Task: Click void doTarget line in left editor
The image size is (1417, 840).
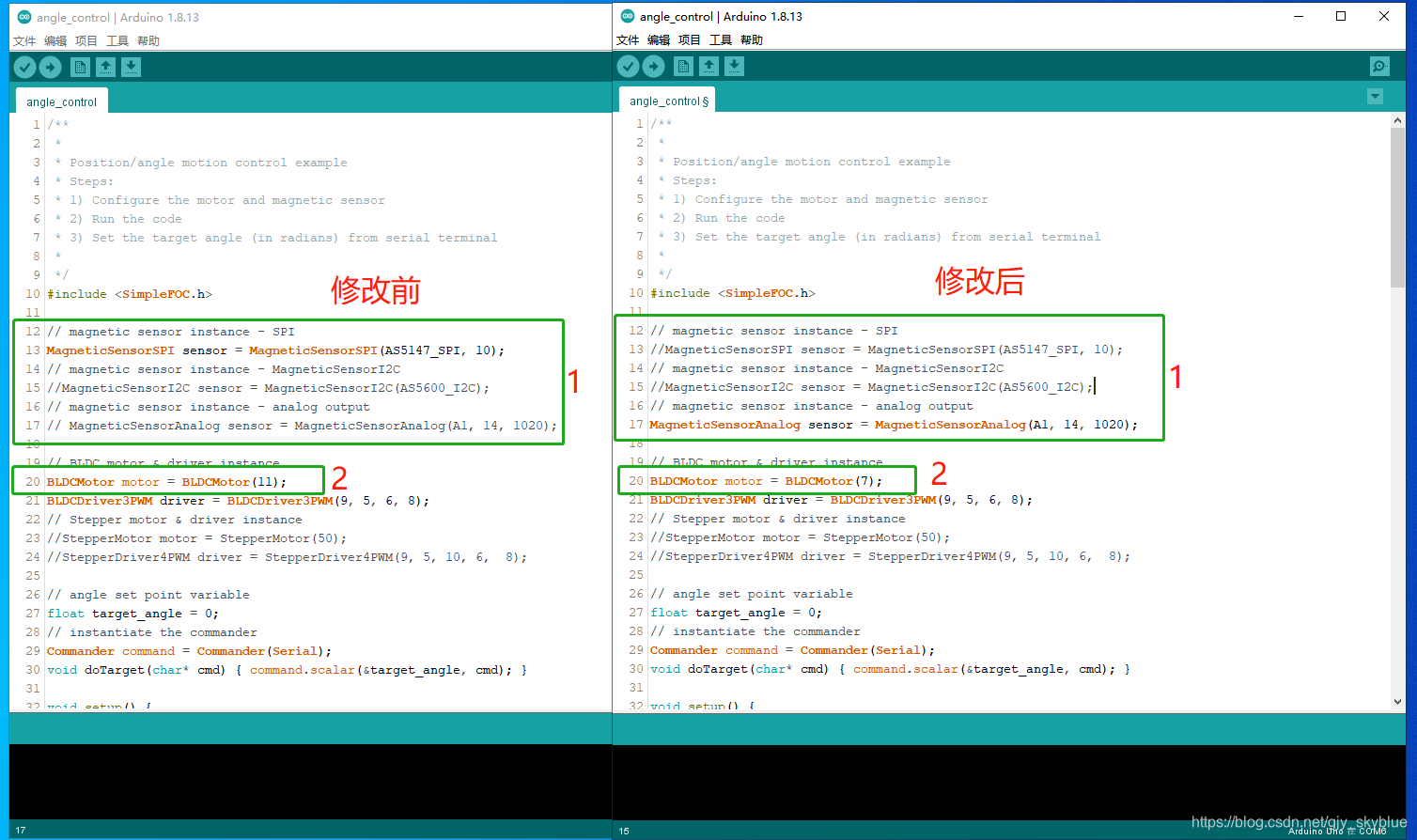Action: [287, 670]
